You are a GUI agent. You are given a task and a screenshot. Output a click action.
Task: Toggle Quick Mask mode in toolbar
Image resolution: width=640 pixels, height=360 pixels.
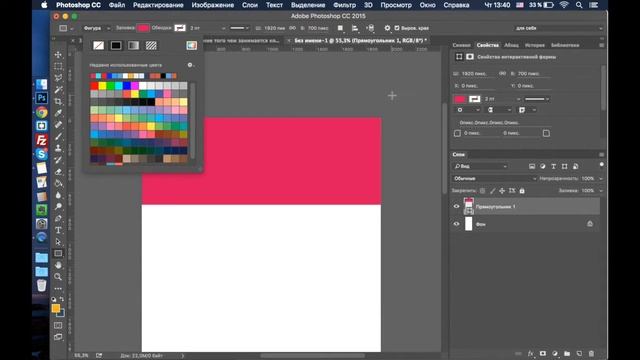click(x=58, y=325)
